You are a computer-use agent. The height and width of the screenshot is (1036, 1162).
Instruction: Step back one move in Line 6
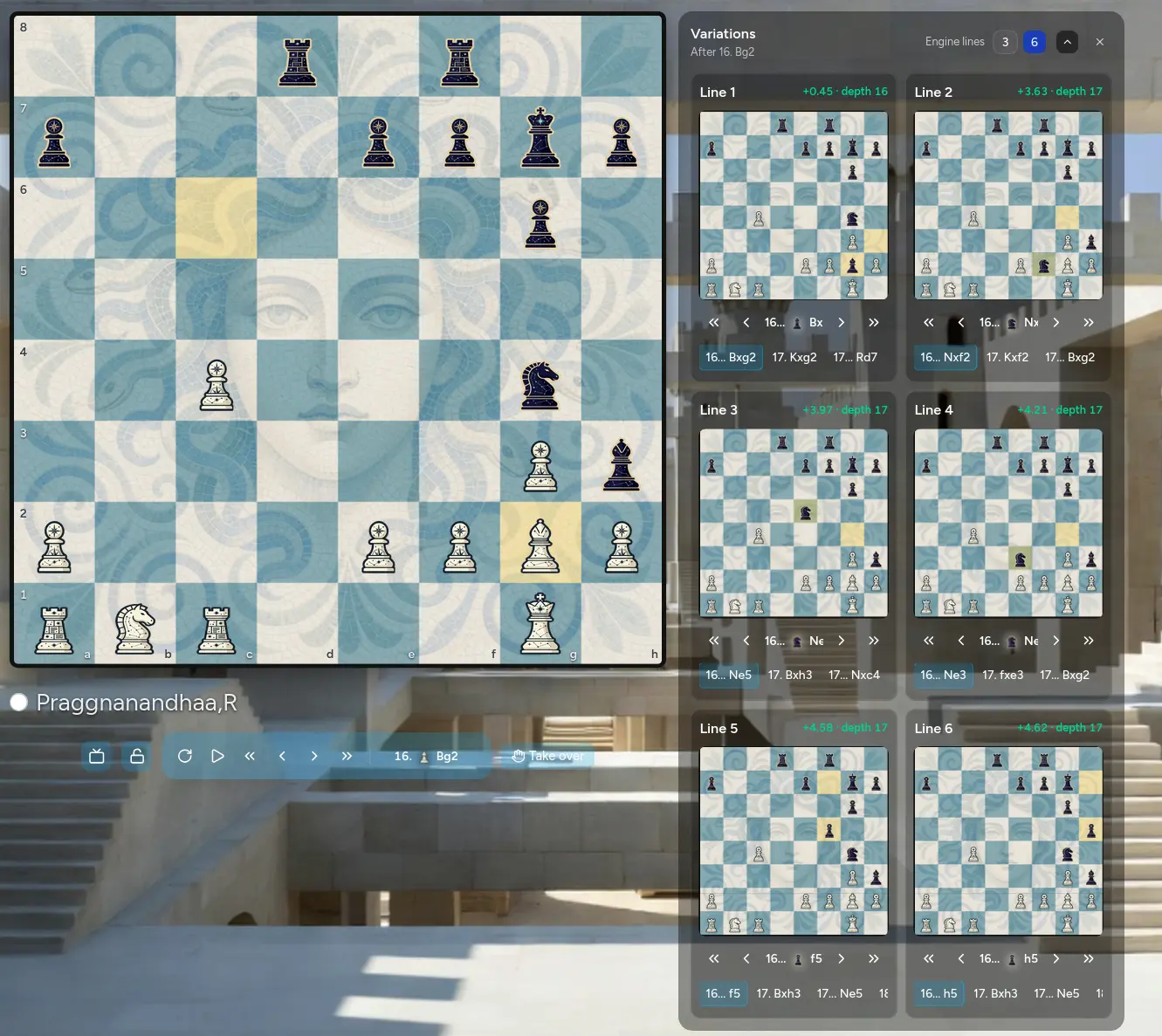[961, 958]
